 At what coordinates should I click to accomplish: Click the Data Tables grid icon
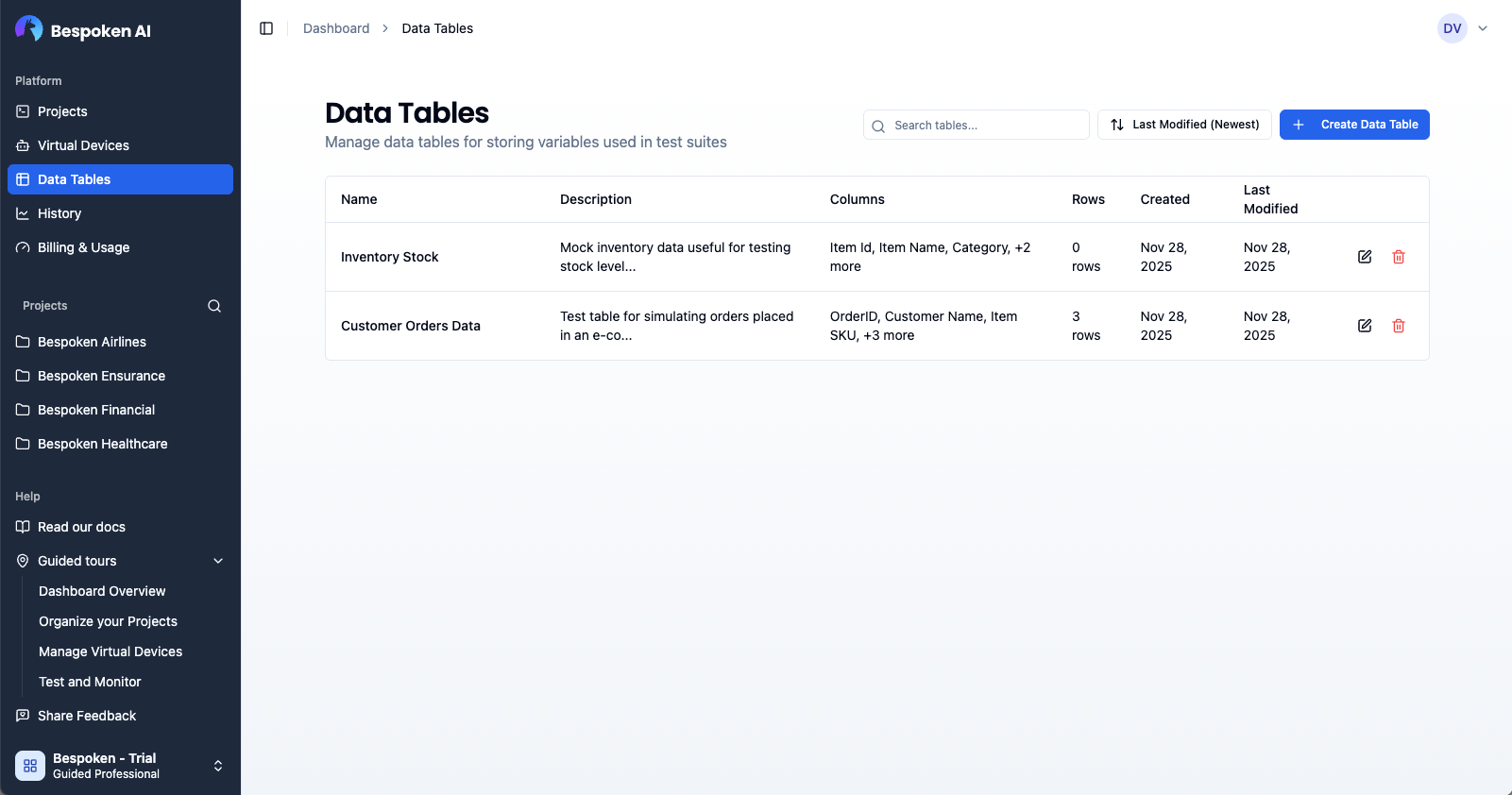[x=23, y=179]
